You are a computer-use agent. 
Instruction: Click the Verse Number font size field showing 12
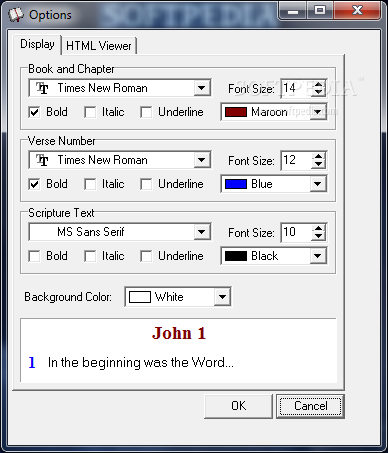point(297,160)
